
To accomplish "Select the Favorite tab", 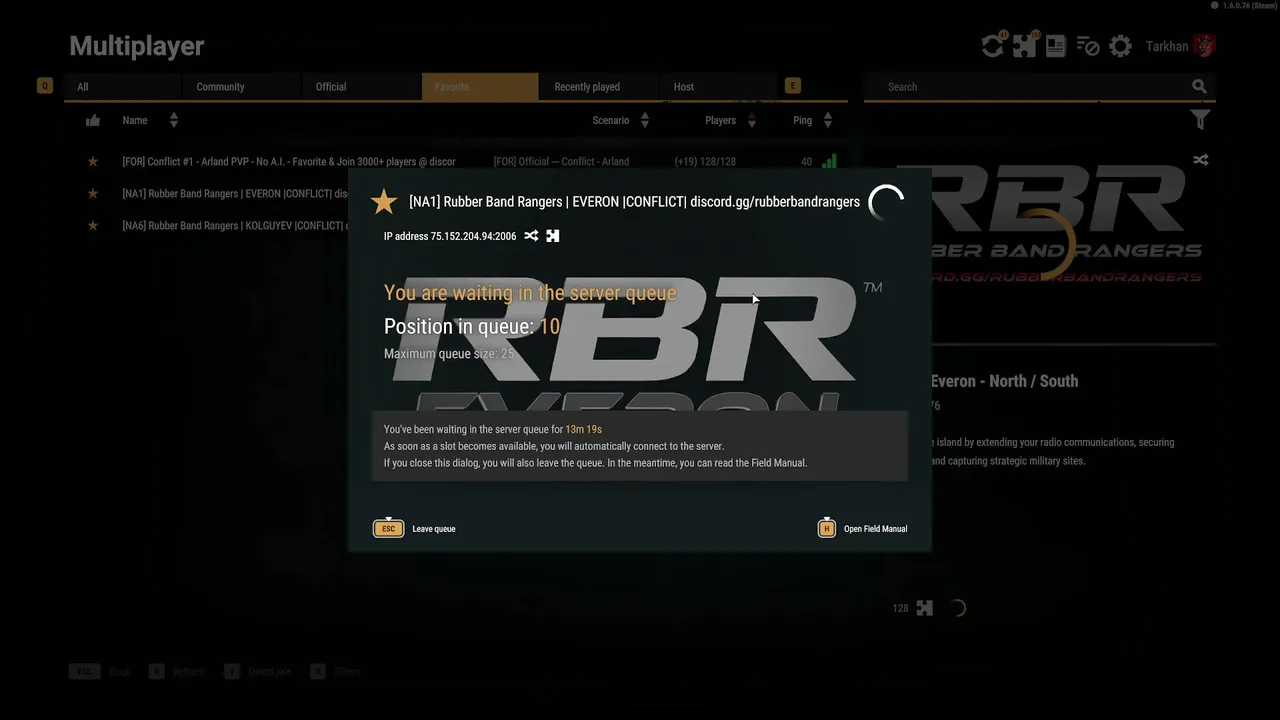I will pyautogui.click(x=480, y=87).
